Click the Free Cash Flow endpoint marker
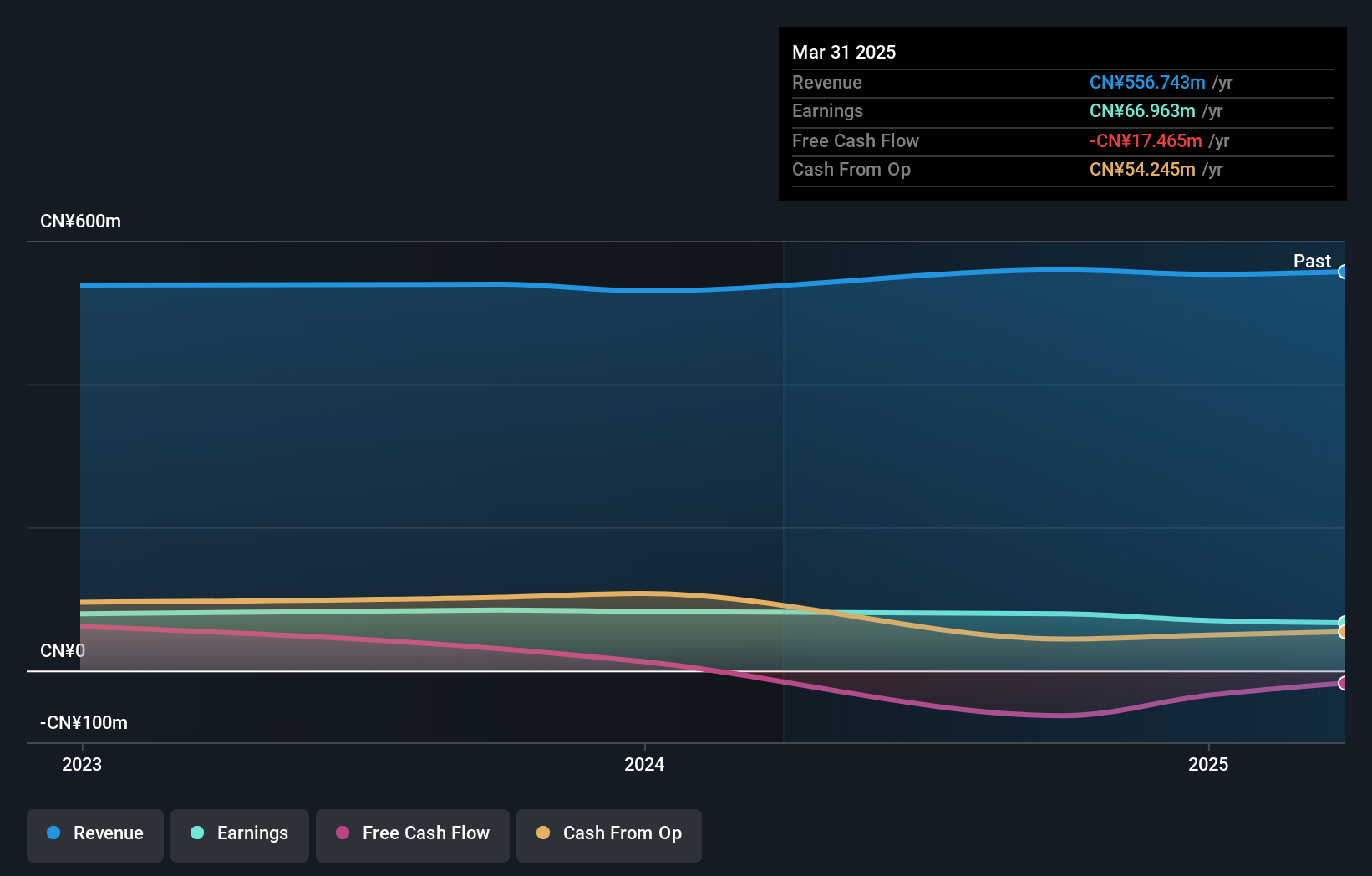Screen dimensions: 1372x876 point(1343,683)
